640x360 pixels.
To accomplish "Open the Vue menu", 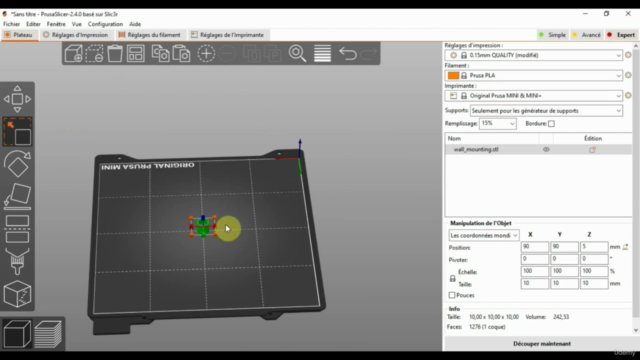I will 77,24.
